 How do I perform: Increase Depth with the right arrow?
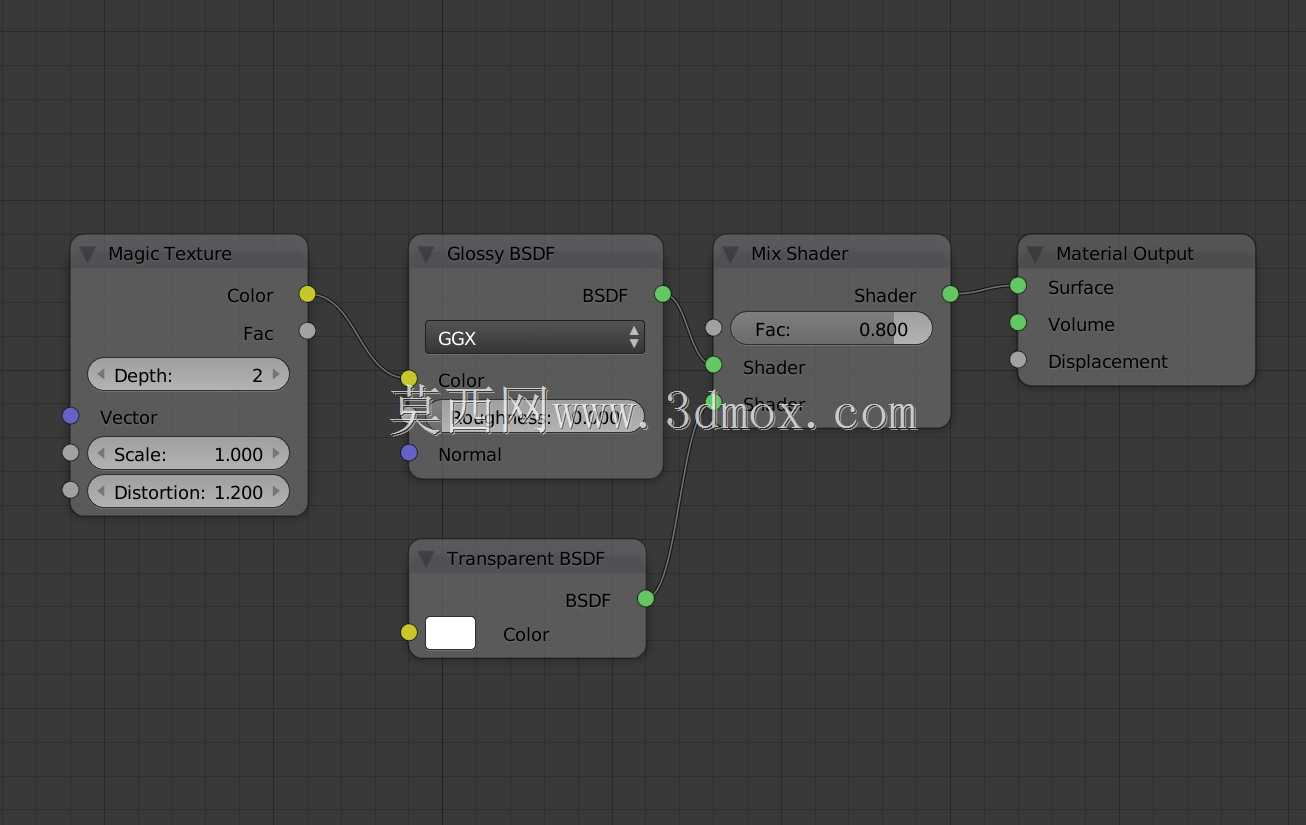coord(276,375)
